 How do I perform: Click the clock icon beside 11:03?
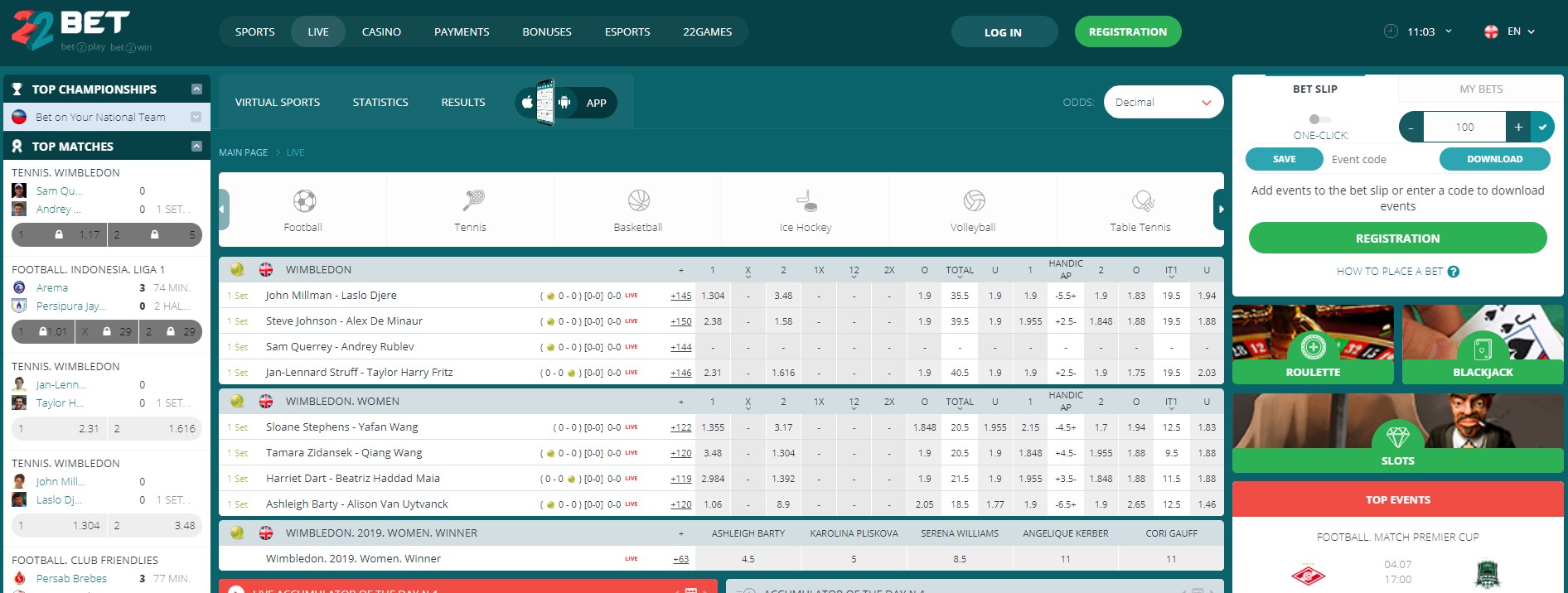pyautogui.click(x=1391, y=31)
